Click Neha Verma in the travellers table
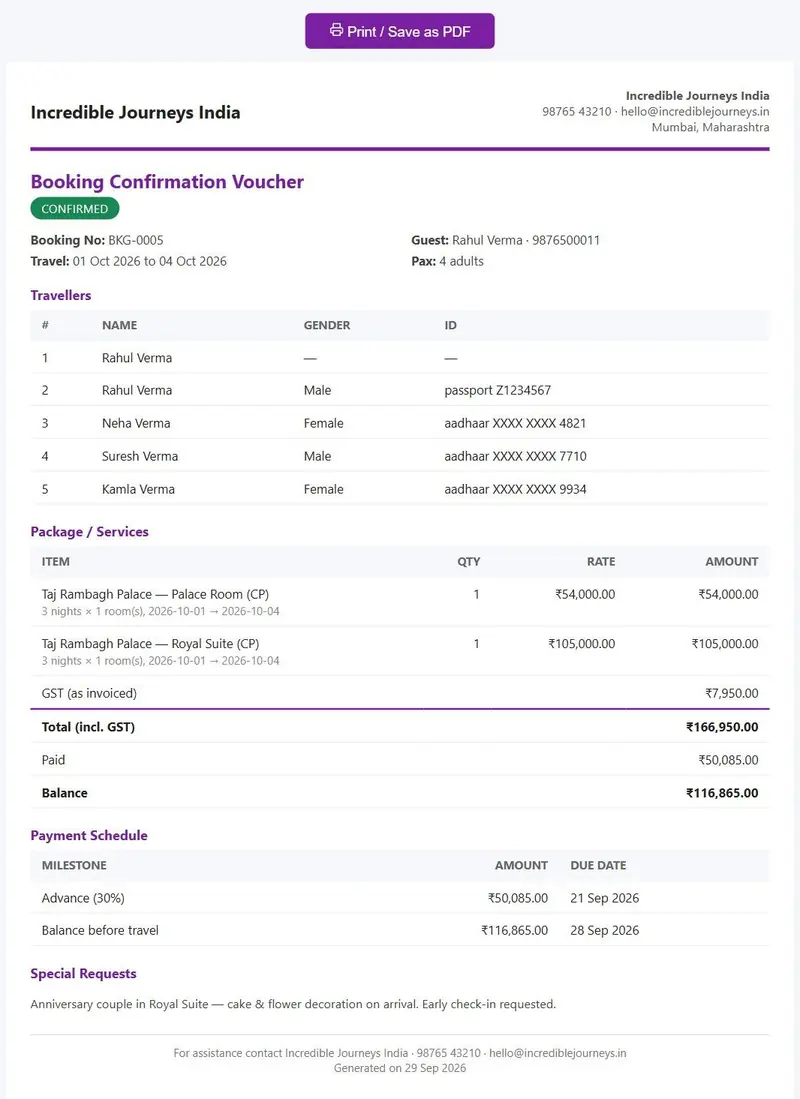 (136, 423)
